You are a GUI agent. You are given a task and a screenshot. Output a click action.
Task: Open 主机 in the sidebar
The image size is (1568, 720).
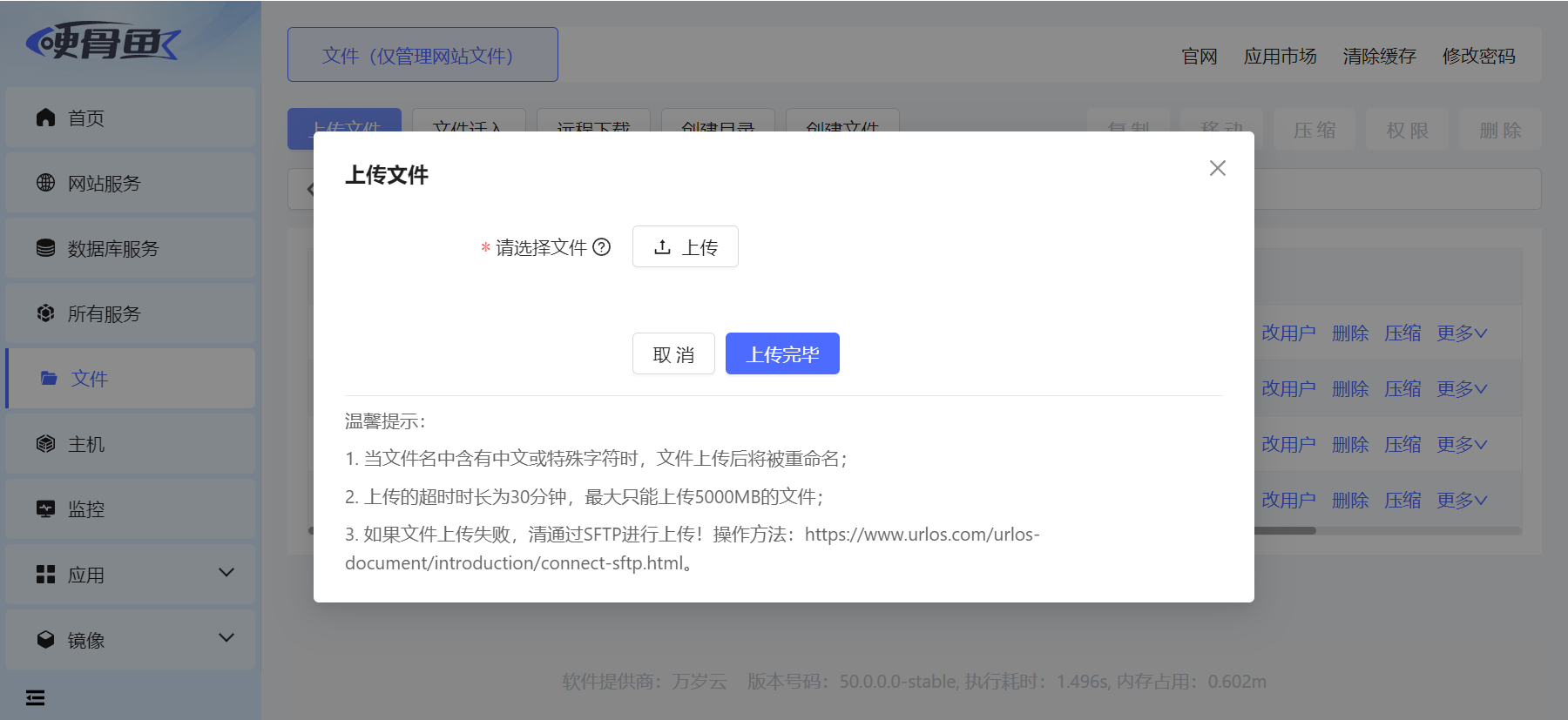pyautogui.click(x=131, y=444)
